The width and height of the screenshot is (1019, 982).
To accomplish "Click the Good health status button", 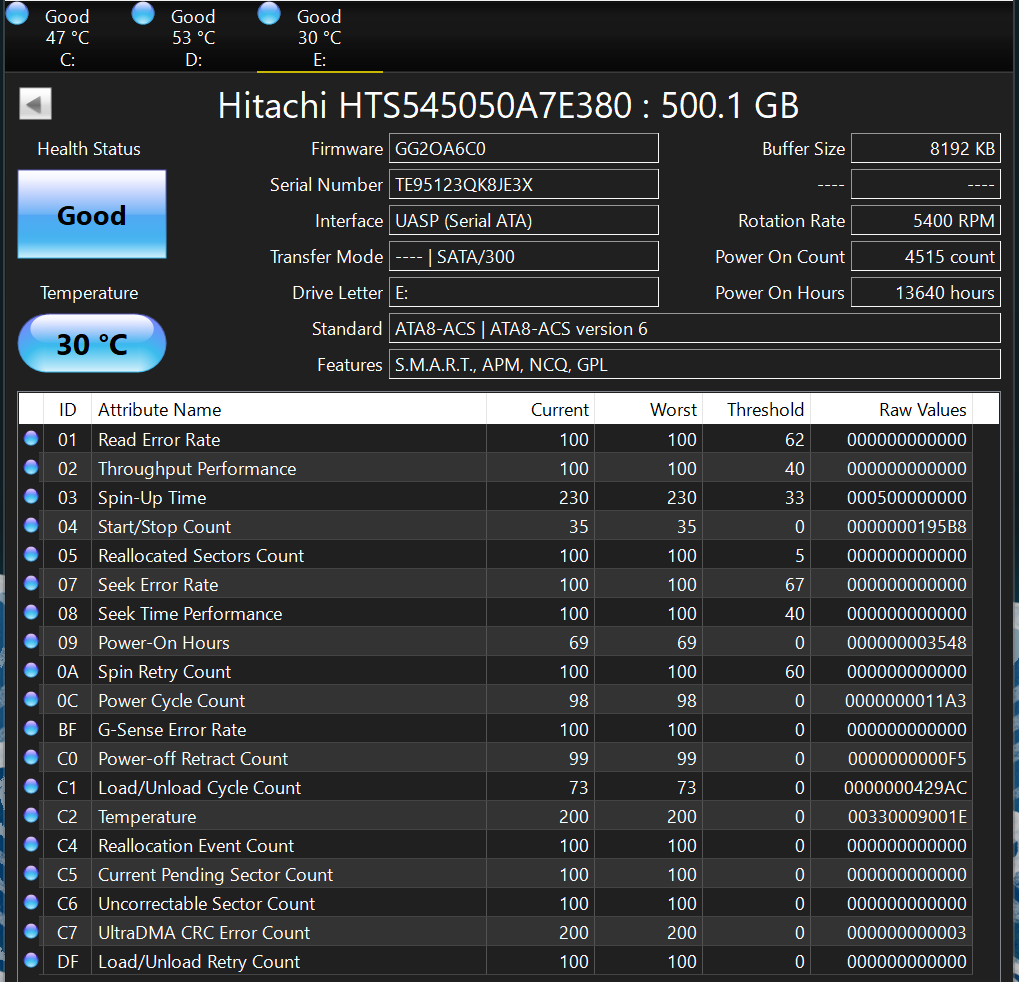I will click(92, 214).
